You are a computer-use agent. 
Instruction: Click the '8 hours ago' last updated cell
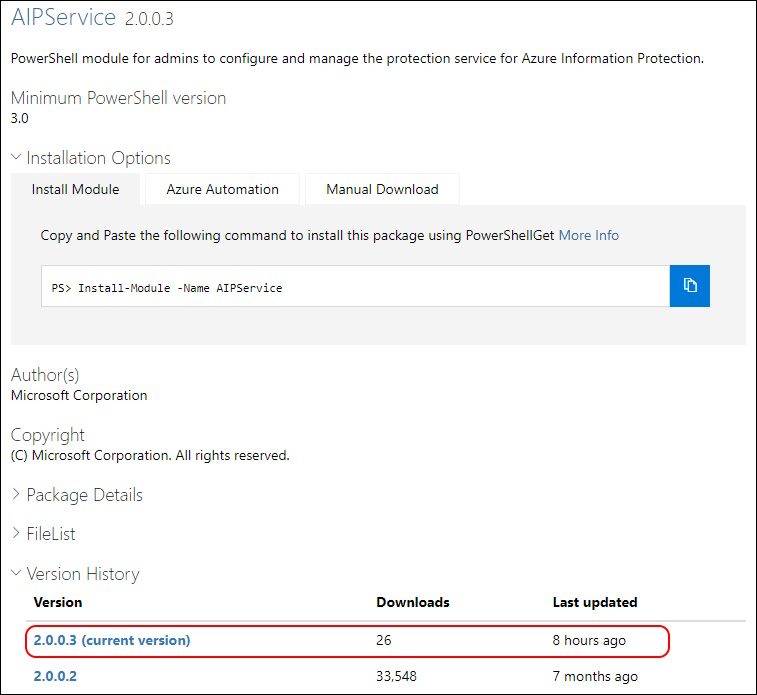589,640
